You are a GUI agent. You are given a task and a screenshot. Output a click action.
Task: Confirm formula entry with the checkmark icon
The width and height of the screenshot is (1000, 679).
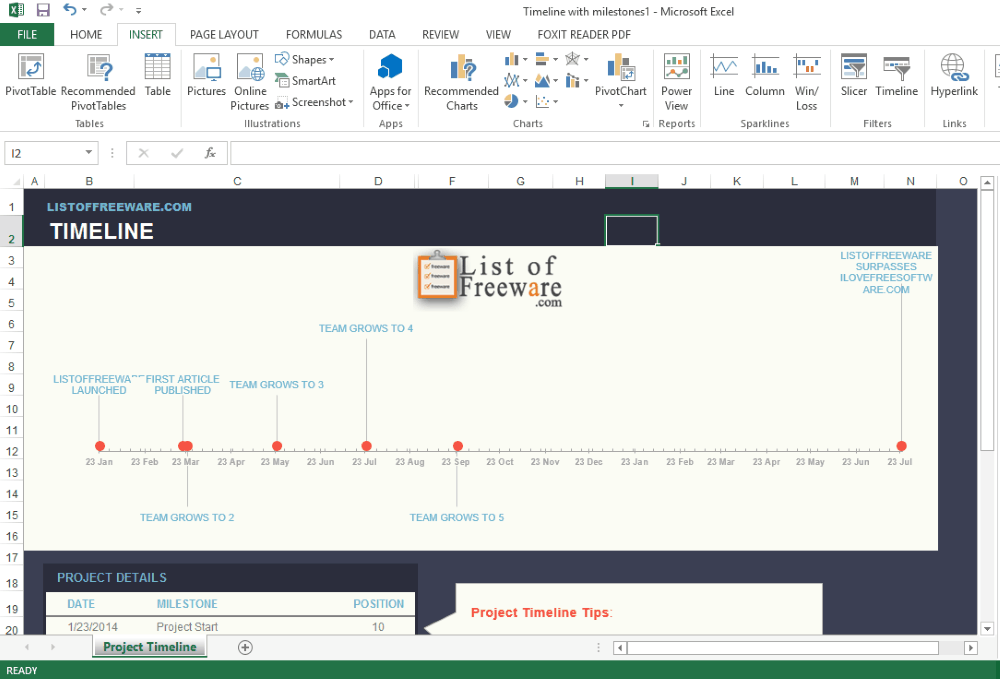[177, 153]
